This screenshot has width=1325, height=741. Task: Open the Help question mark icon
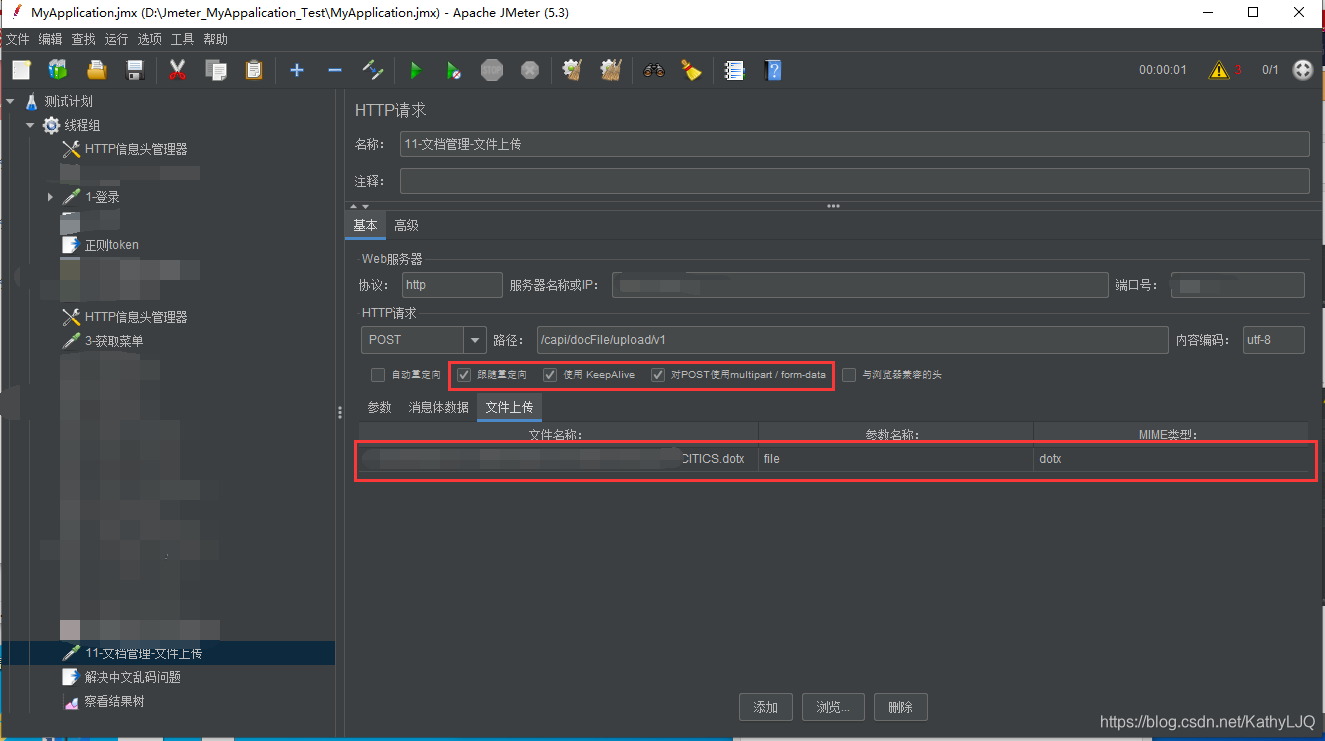coord(773,70)
